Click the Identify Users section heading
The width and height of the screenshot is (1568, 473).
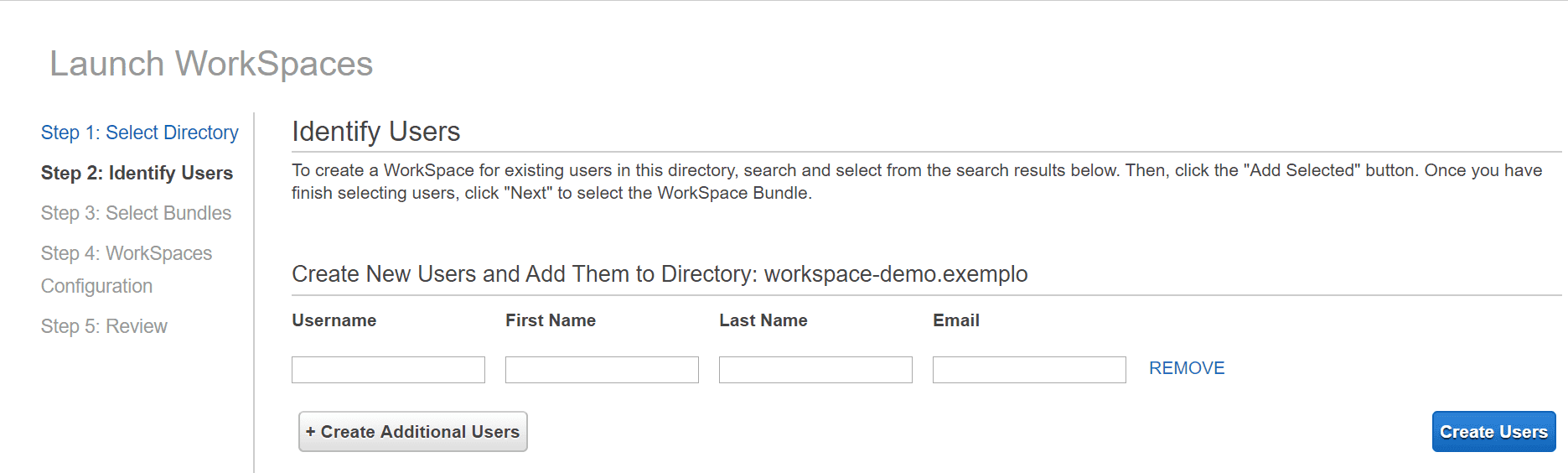[375, 132]
